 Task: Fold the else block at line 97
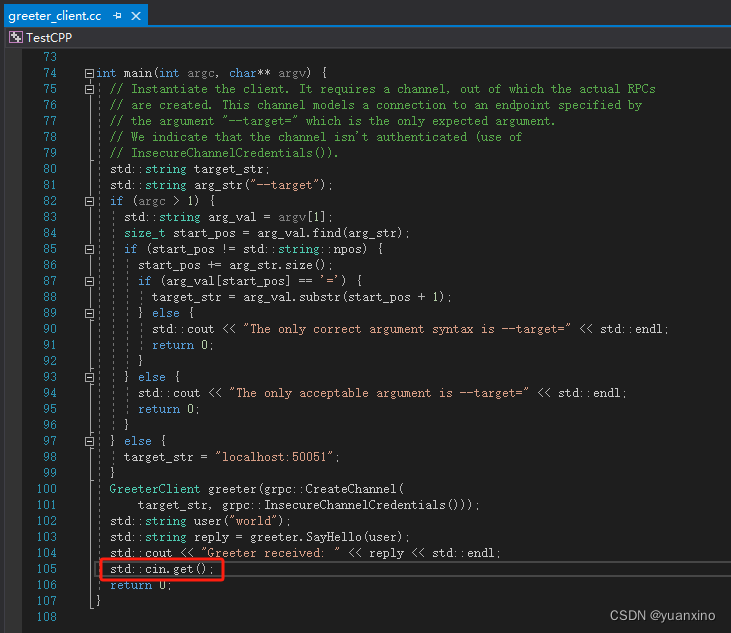point(89,441)
